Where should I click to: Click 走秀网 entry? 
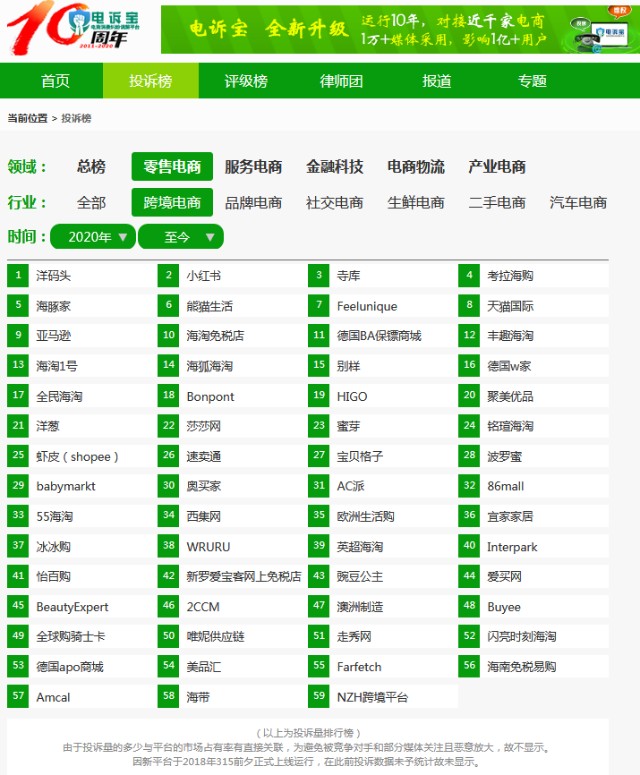coord(383,637)
